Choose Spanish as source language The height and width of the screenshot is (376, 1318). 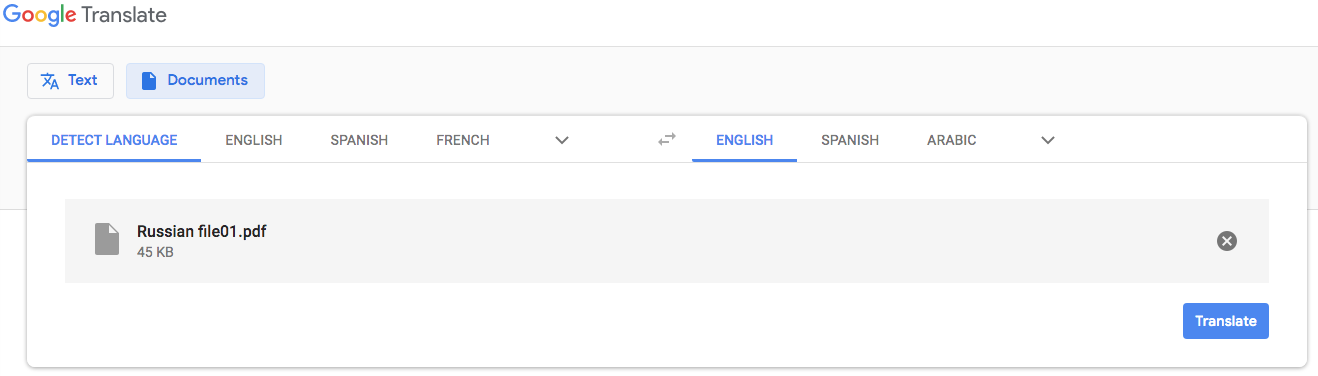point(359,140)
